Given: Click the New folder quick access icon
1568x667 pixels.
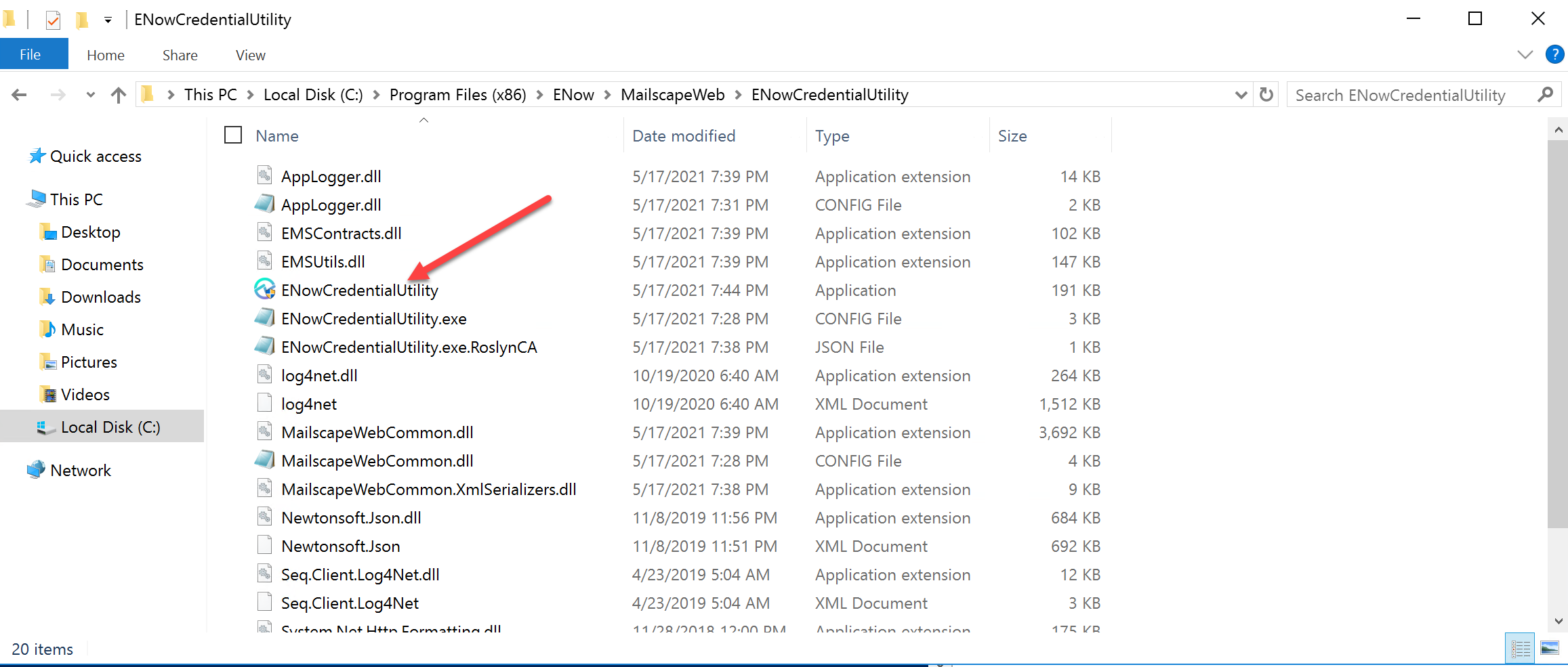Looking at the screenshot, I should pyautogui.click(x=82, y=20).
